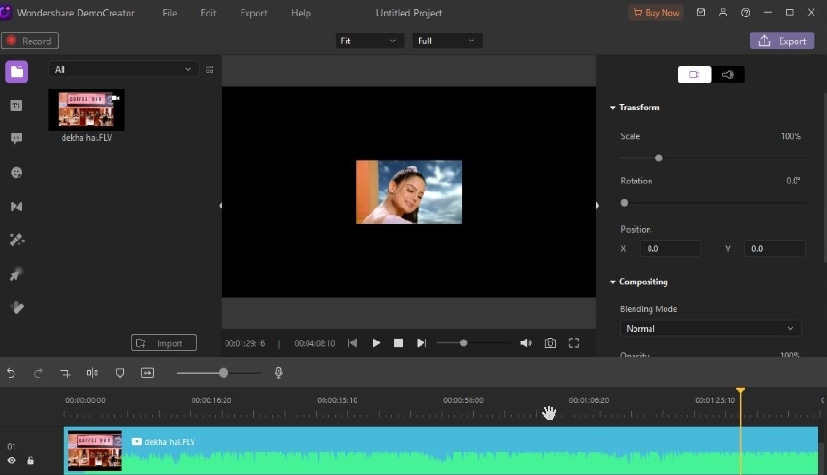Screen dimensions: 827x475
Task: Adjust the Scale slider handle
Action: [658, 158]
